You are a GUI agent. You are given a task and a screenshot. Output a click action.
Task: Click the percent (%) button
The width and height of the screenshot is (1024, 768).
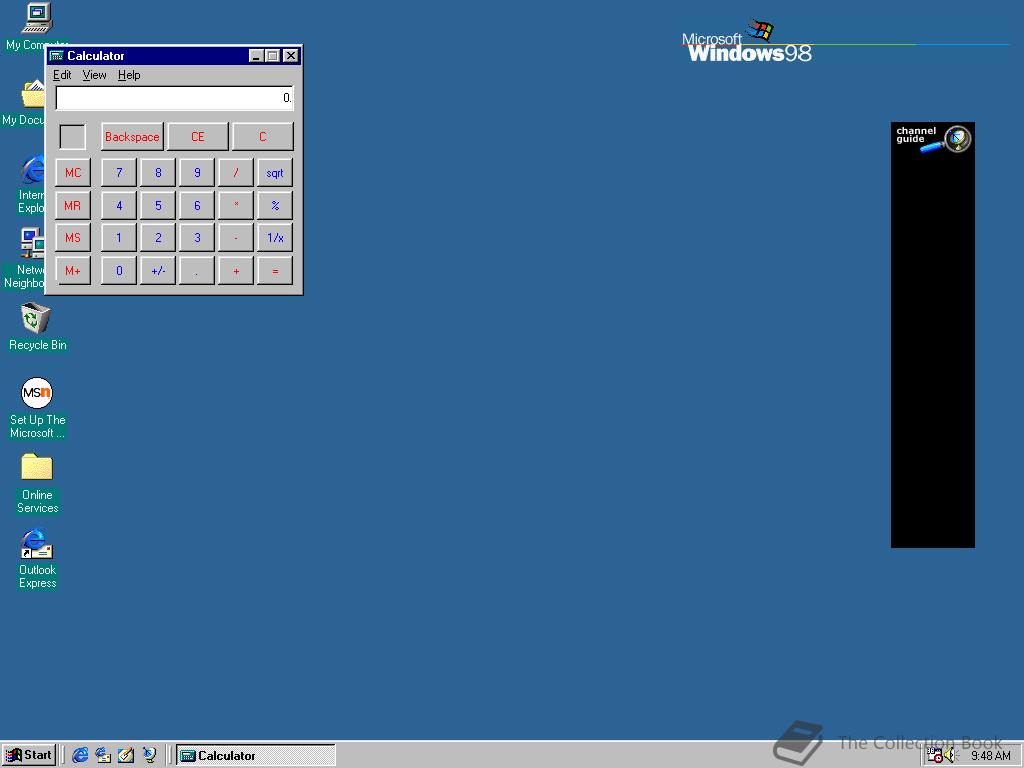275,206
